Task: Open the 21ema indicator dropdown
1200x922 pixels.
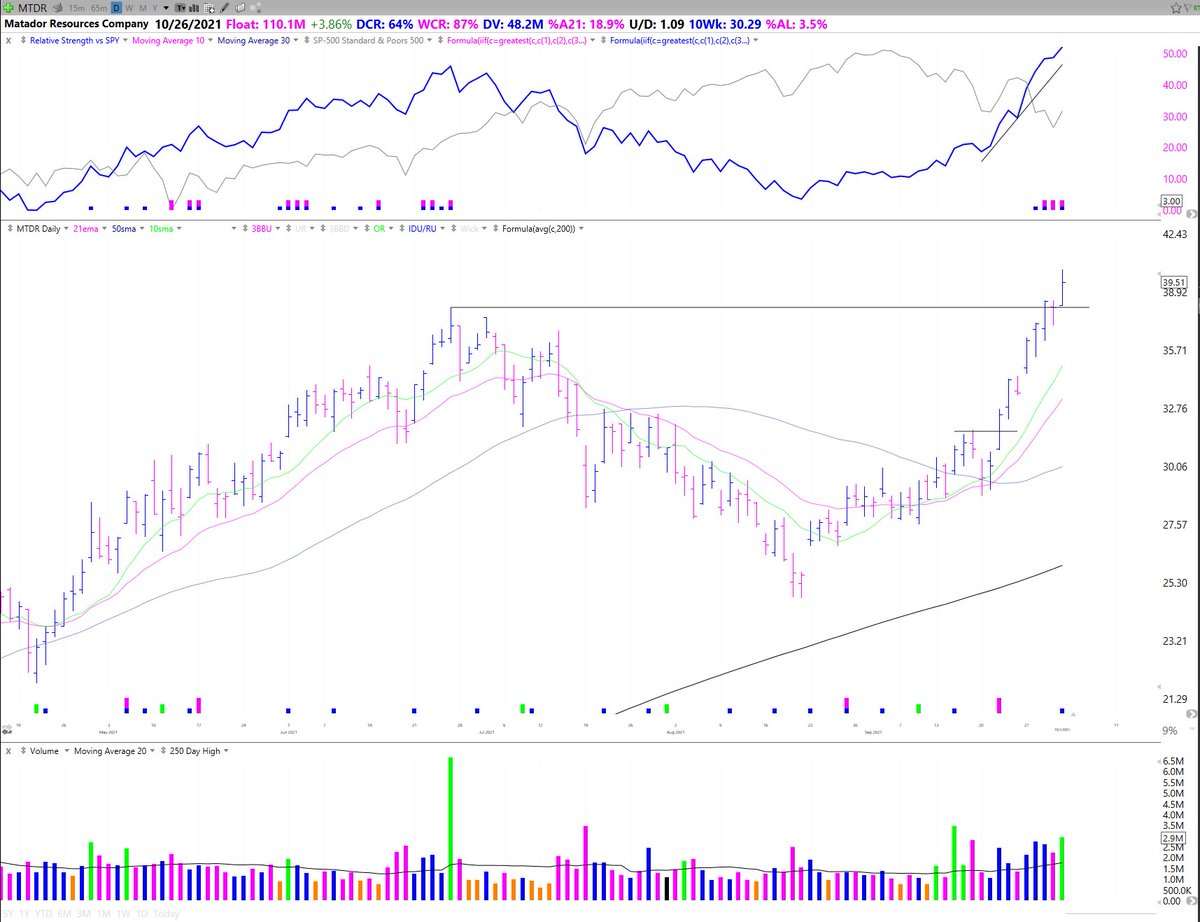Action: (104, 230)
